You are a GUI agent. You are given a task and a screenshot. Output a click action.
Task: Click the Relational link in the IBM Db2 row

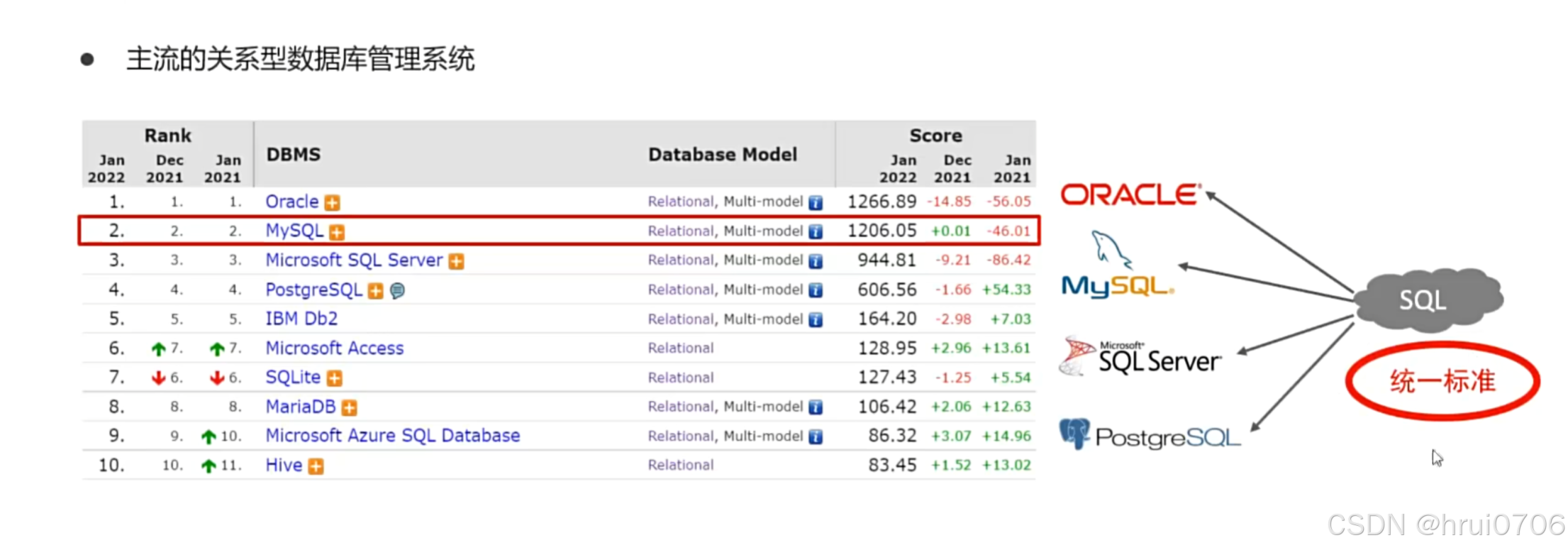[x=681, y=319]
